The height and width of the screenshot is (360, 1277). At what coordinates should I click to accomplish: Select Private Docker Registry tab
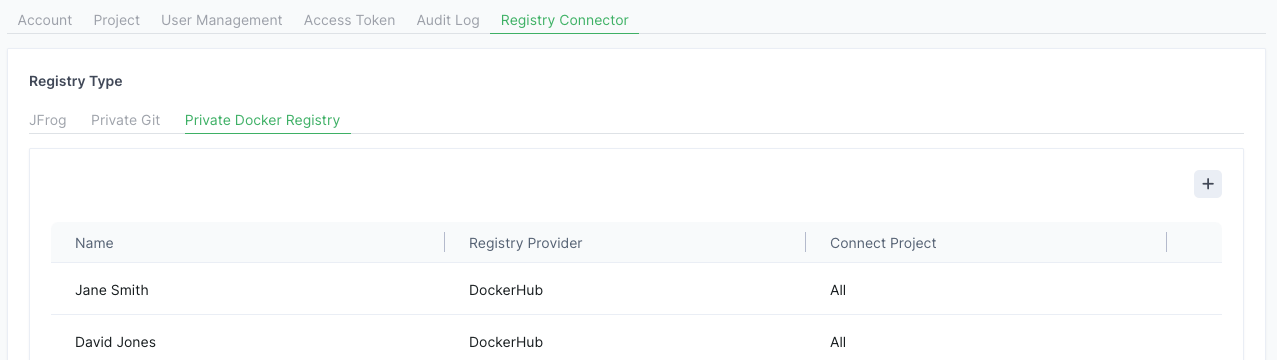pos(263,120)
